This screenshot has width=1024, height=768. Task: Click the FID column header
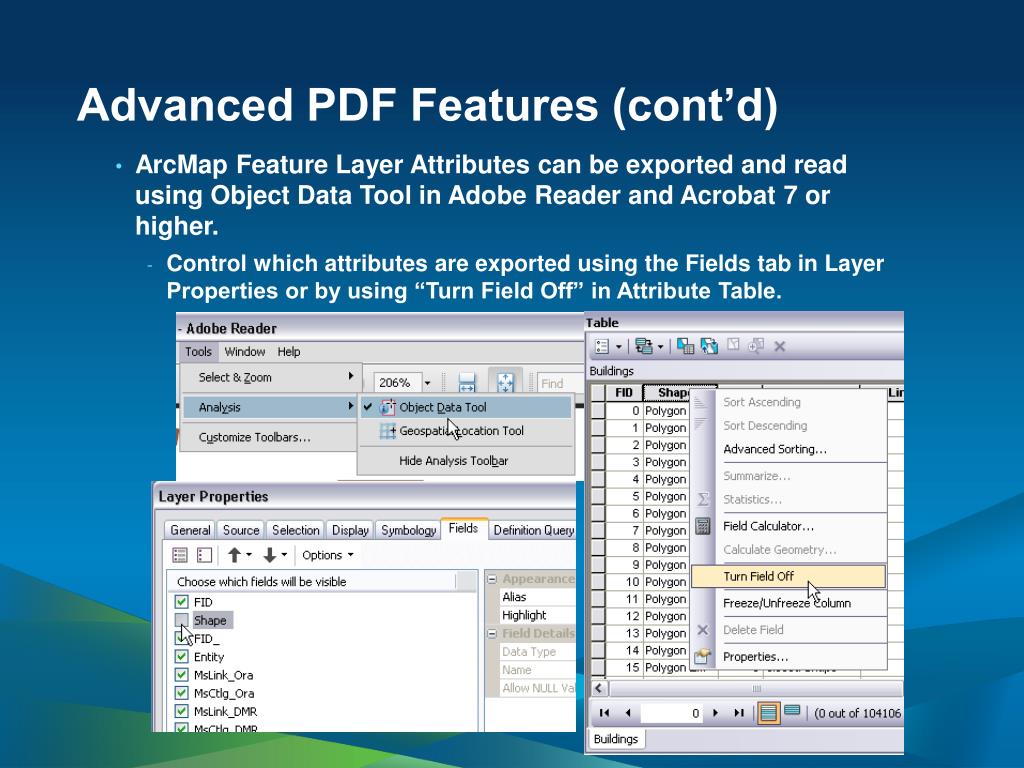click(624, 392)
